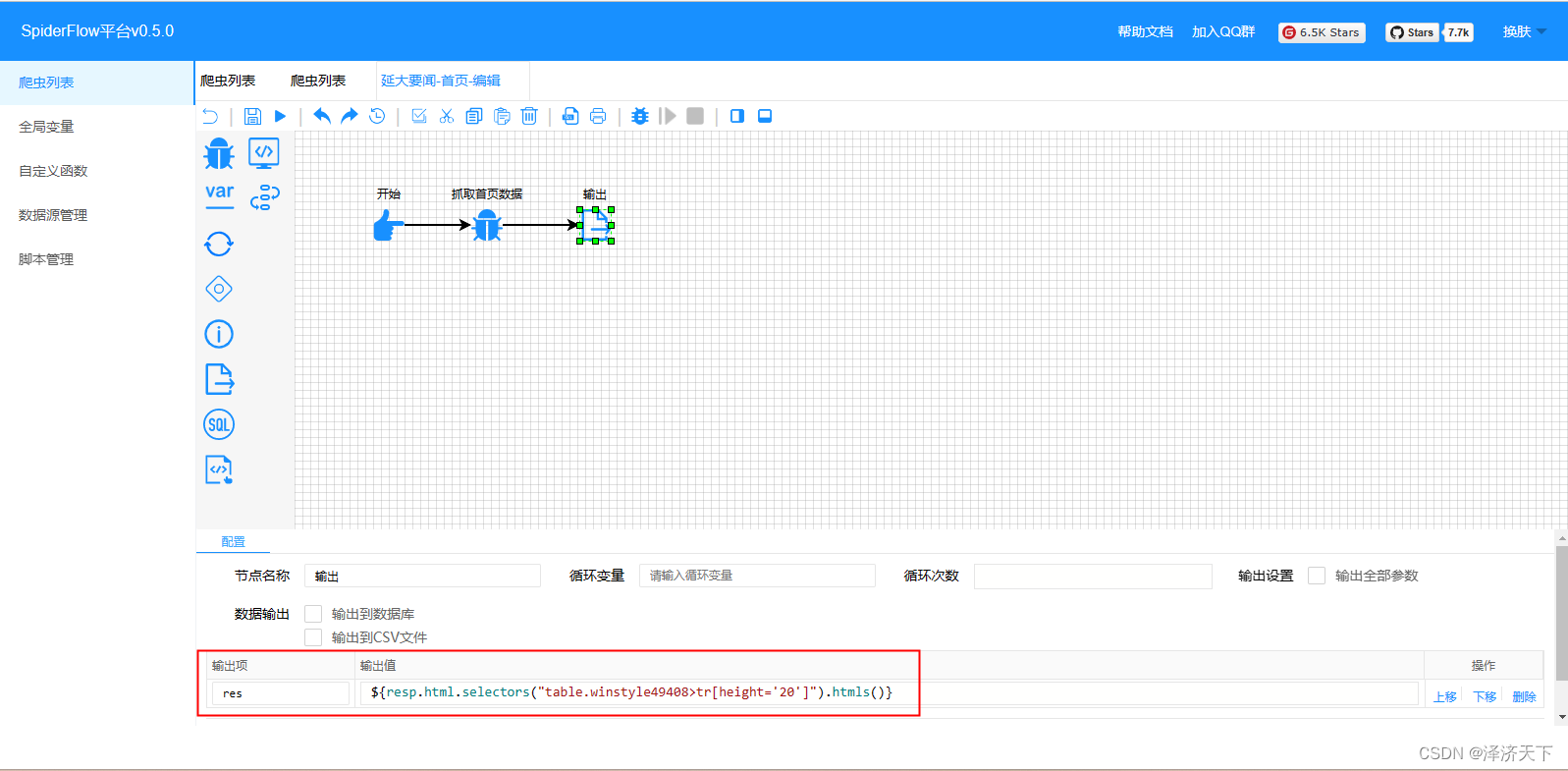The width and height of the screenshot is (1568, 771).
Task: Click the gray step-forward debug icon
Action: 668,116
